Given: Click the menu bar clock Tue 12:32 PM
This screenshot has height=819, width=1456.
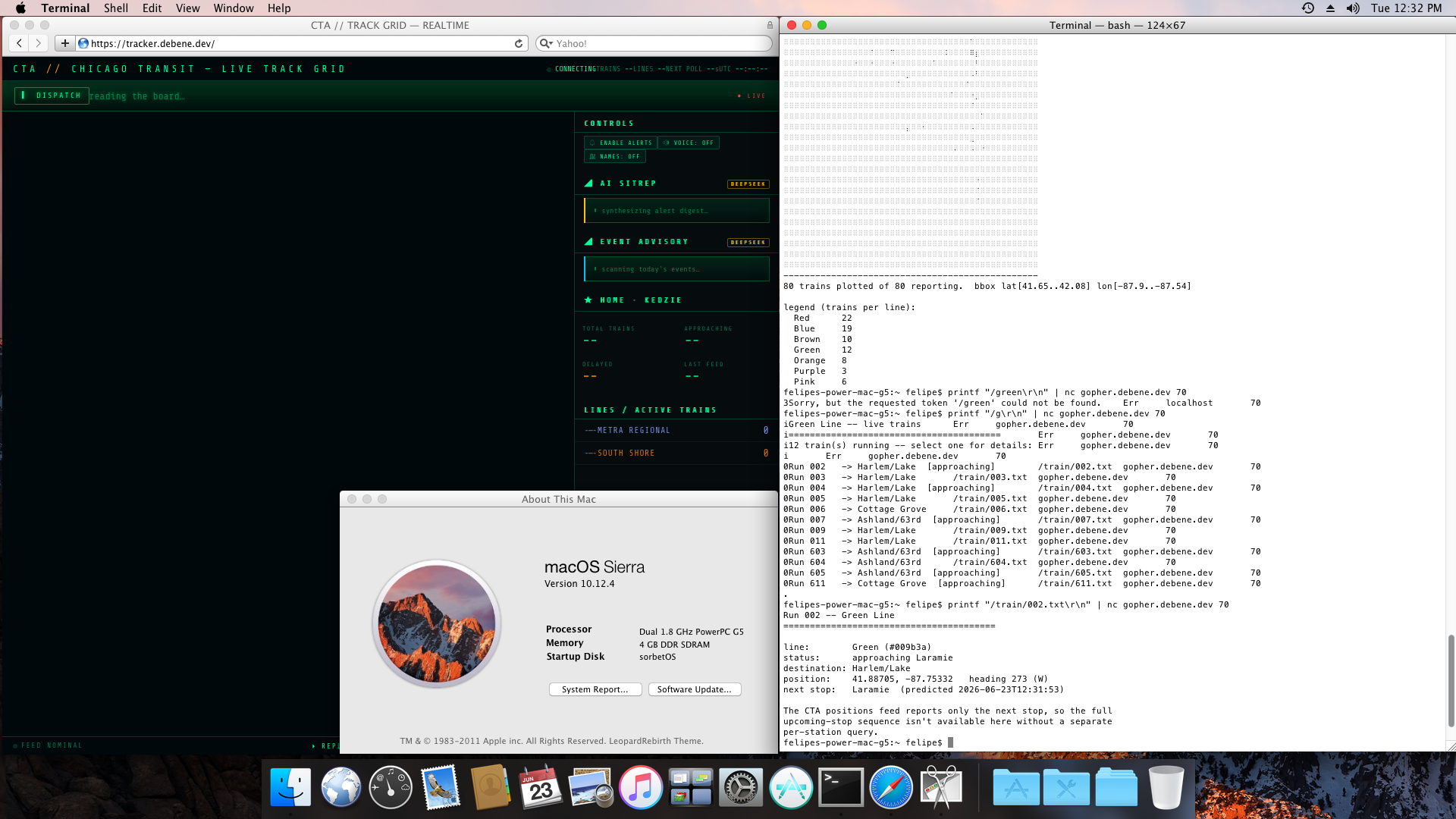Looking at the screenshot, I should (1407, 8).
